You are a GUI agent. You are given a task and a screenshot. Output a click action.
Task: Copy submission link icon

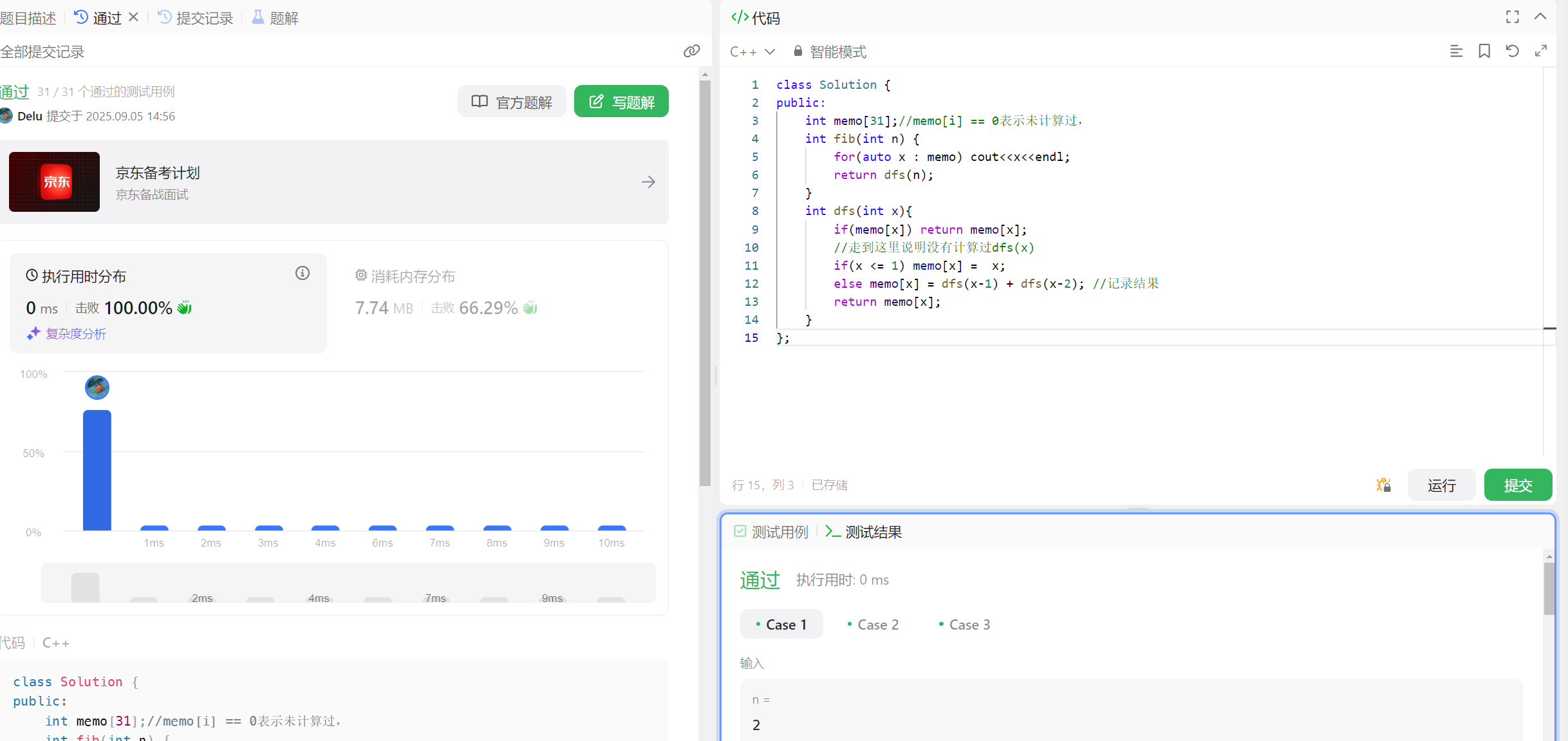pos(691,52)
